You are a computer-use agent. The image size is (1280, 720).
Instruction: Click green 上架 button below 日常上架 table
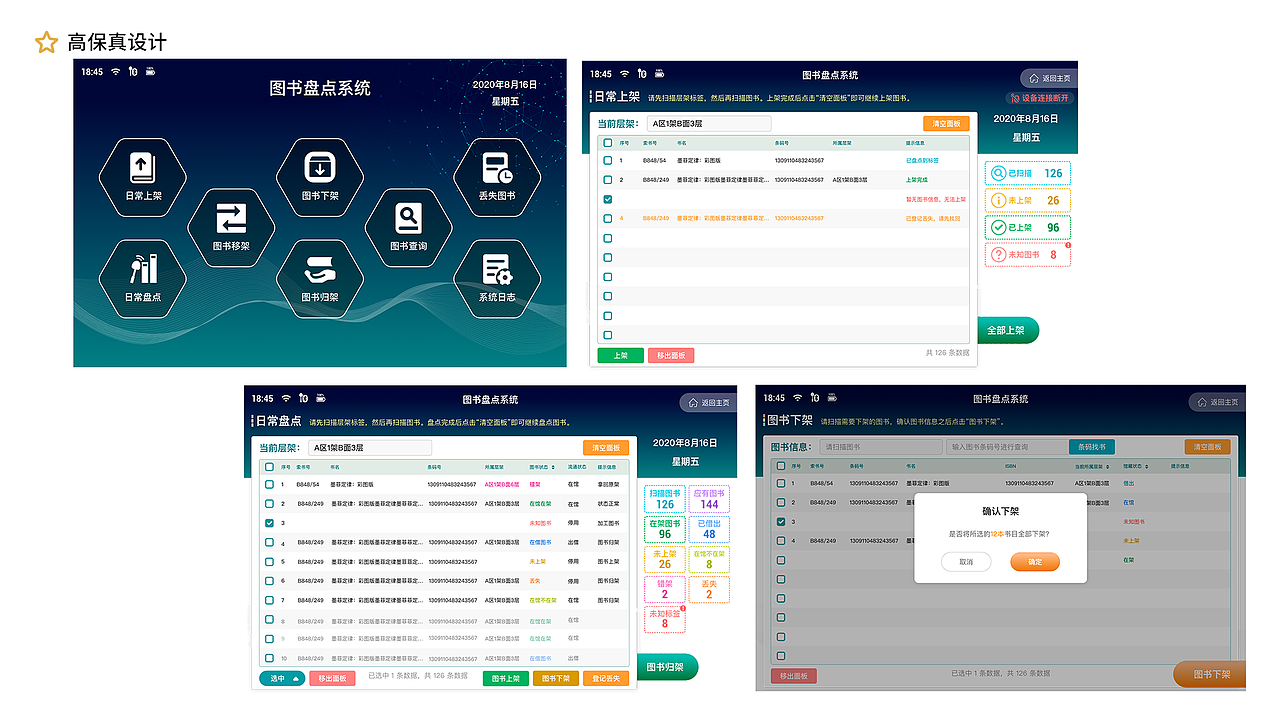point(621,355)
